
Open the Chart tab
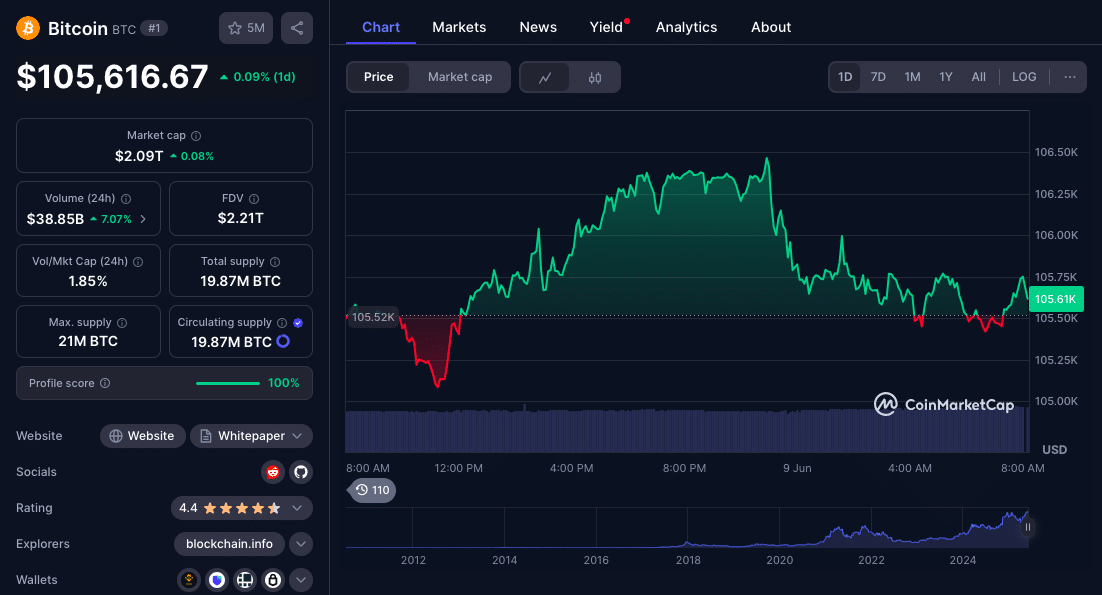click(x=381, y=27)
